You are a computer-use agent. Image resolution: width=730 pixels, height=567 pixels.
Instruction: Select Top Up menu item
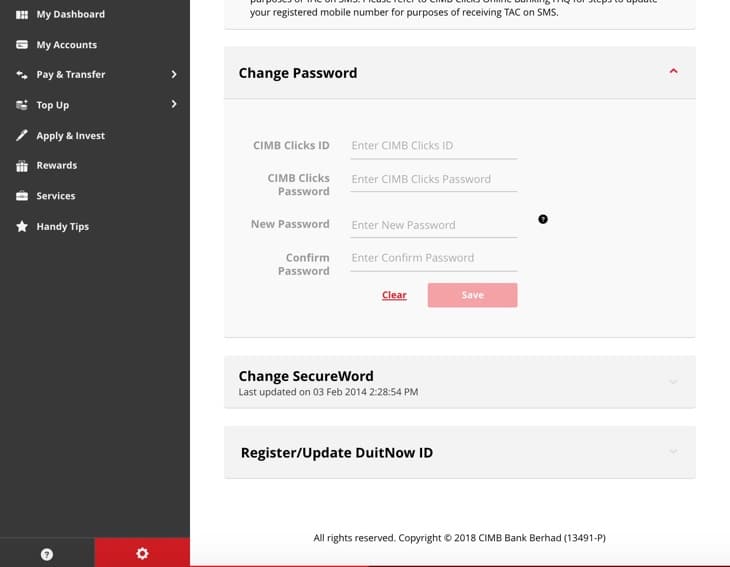click(x=53, y=105)
